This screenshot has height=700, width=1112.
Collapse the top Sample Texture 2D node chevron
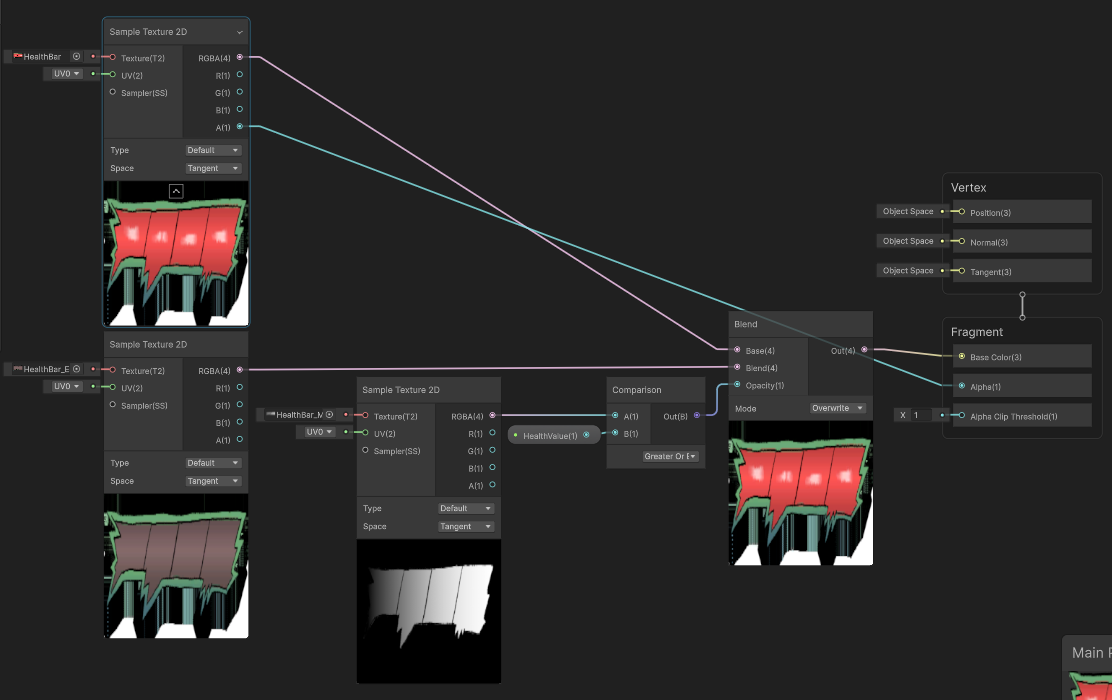239,32
